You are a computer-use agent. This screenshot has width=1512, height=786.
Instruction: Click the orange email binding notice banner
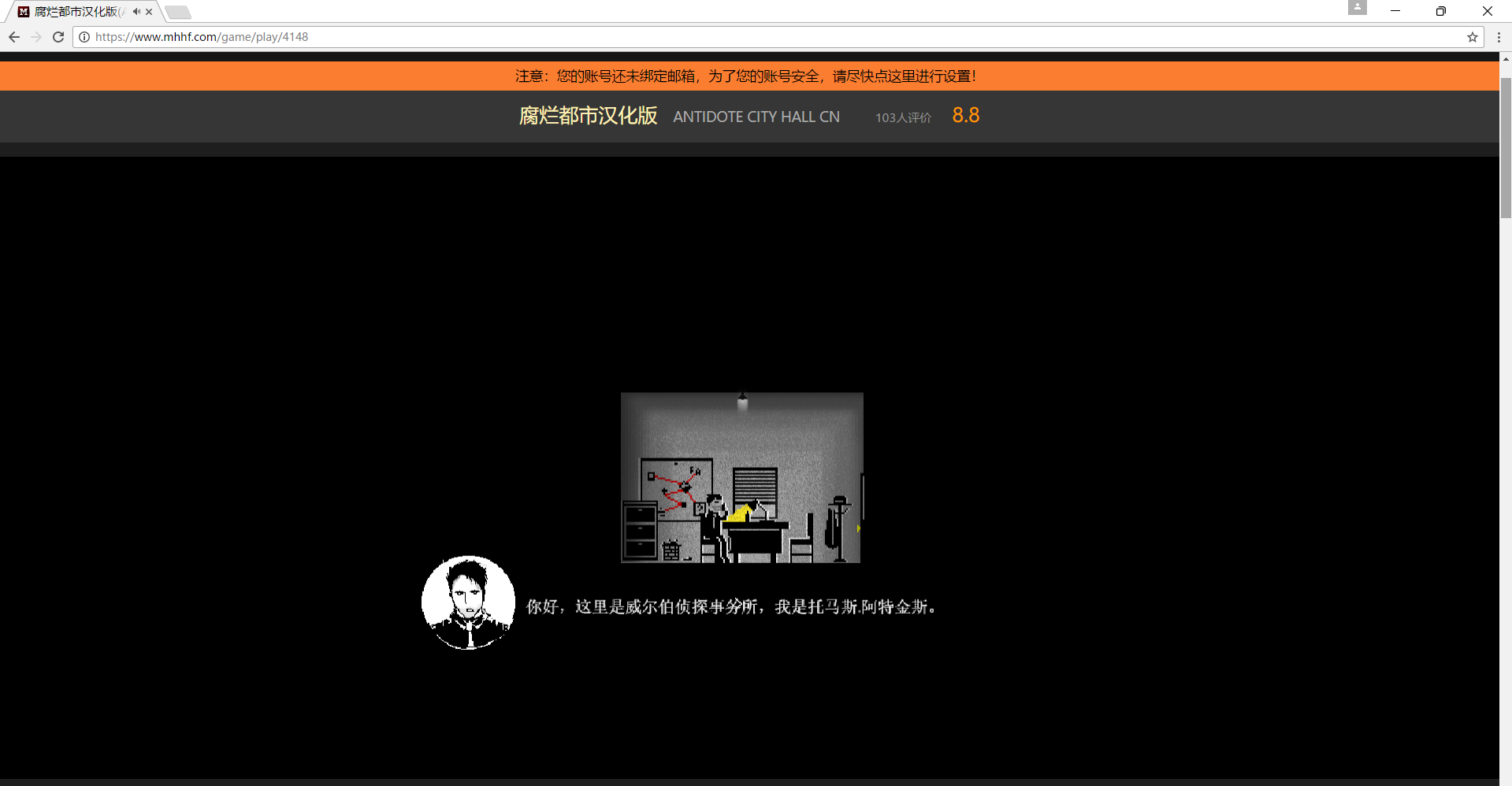pos(745,76)
